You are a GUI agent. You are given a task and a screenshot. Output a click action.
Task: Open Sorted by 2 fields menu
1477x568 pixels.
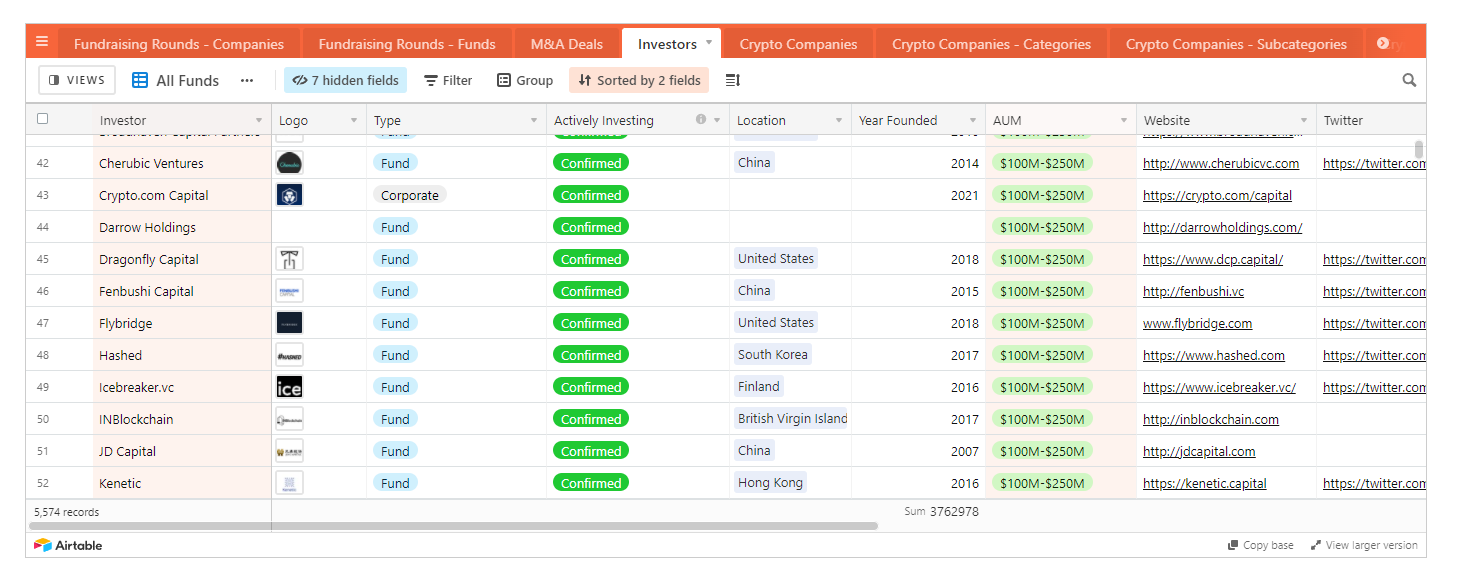639,80
